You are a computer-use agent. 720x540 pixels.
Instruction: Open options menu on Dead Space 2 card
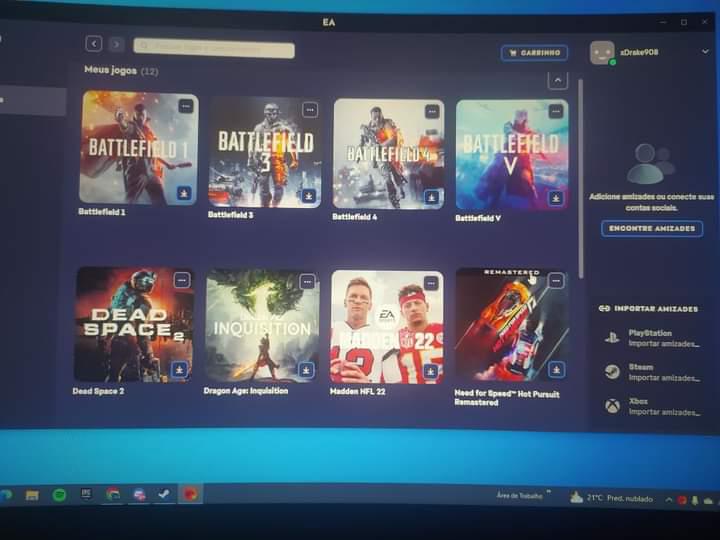182,280
